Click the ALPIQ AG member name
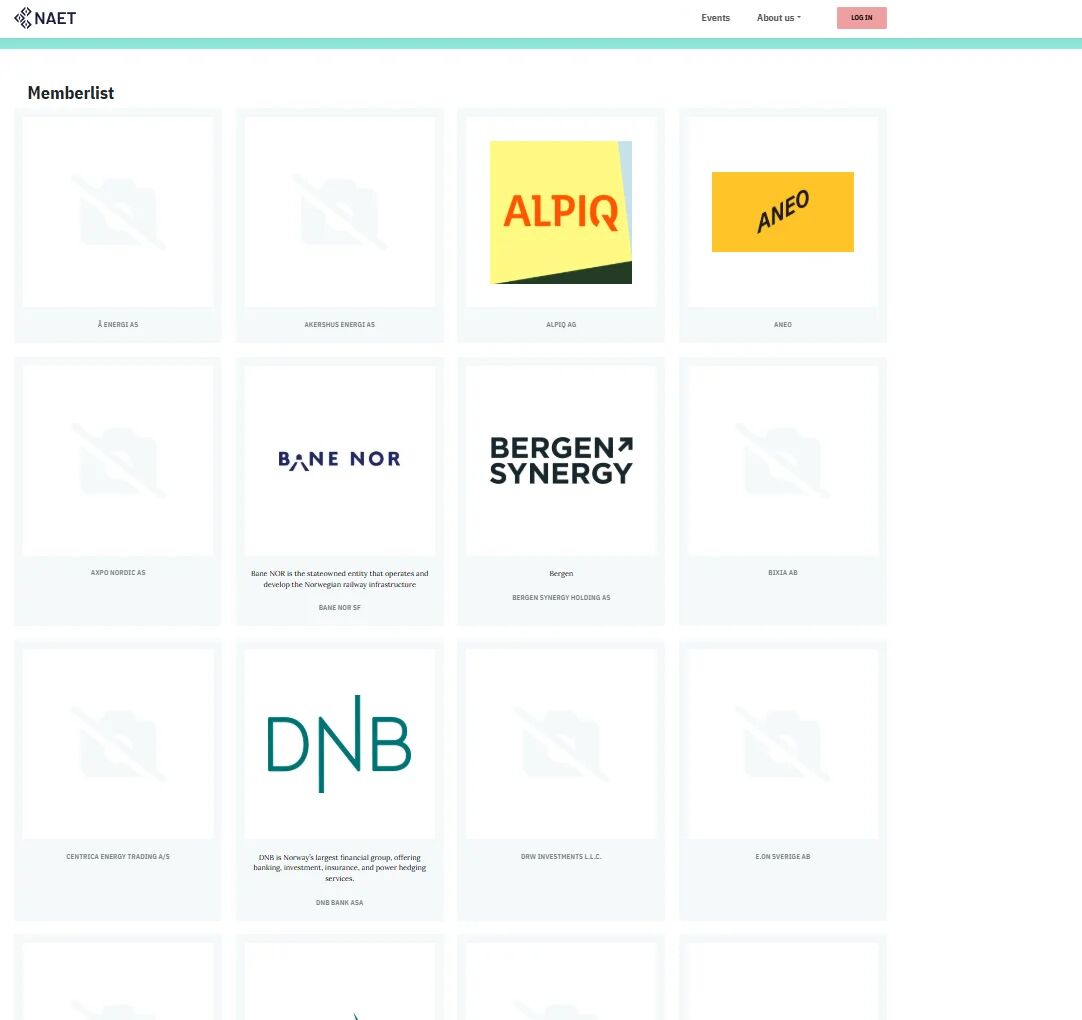 tap(561, 325)
